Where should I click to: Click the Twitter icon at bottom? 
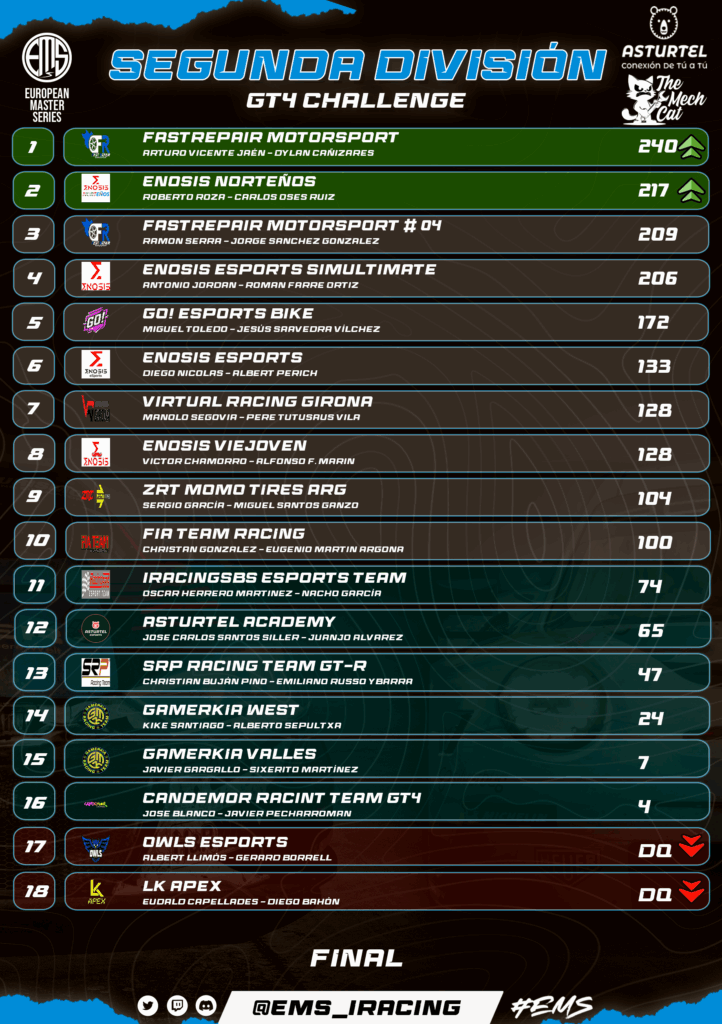click(x=148, y=1005)
